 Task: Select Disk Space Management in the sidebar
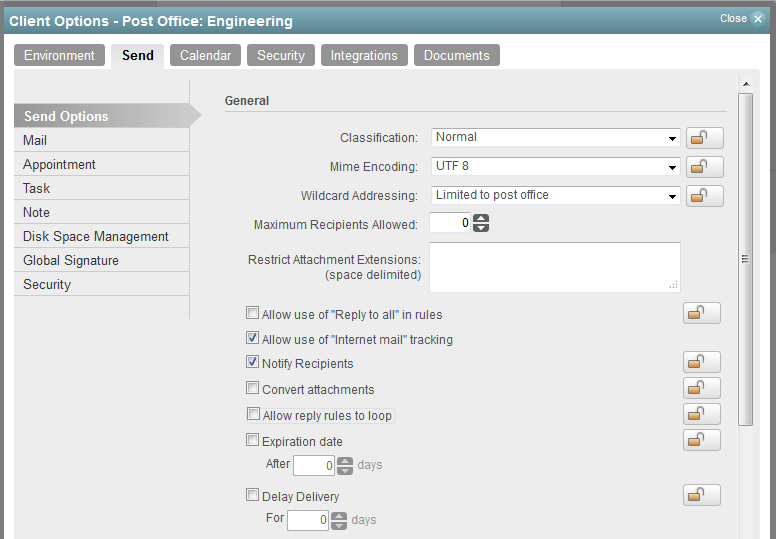click(96, 236)
